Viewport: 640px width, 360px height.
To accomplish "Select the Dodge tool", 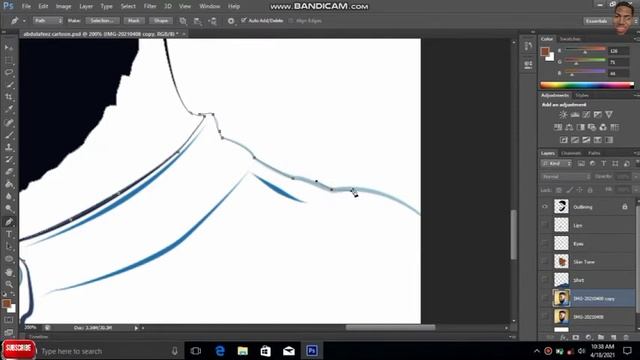I will coord(9,209).
